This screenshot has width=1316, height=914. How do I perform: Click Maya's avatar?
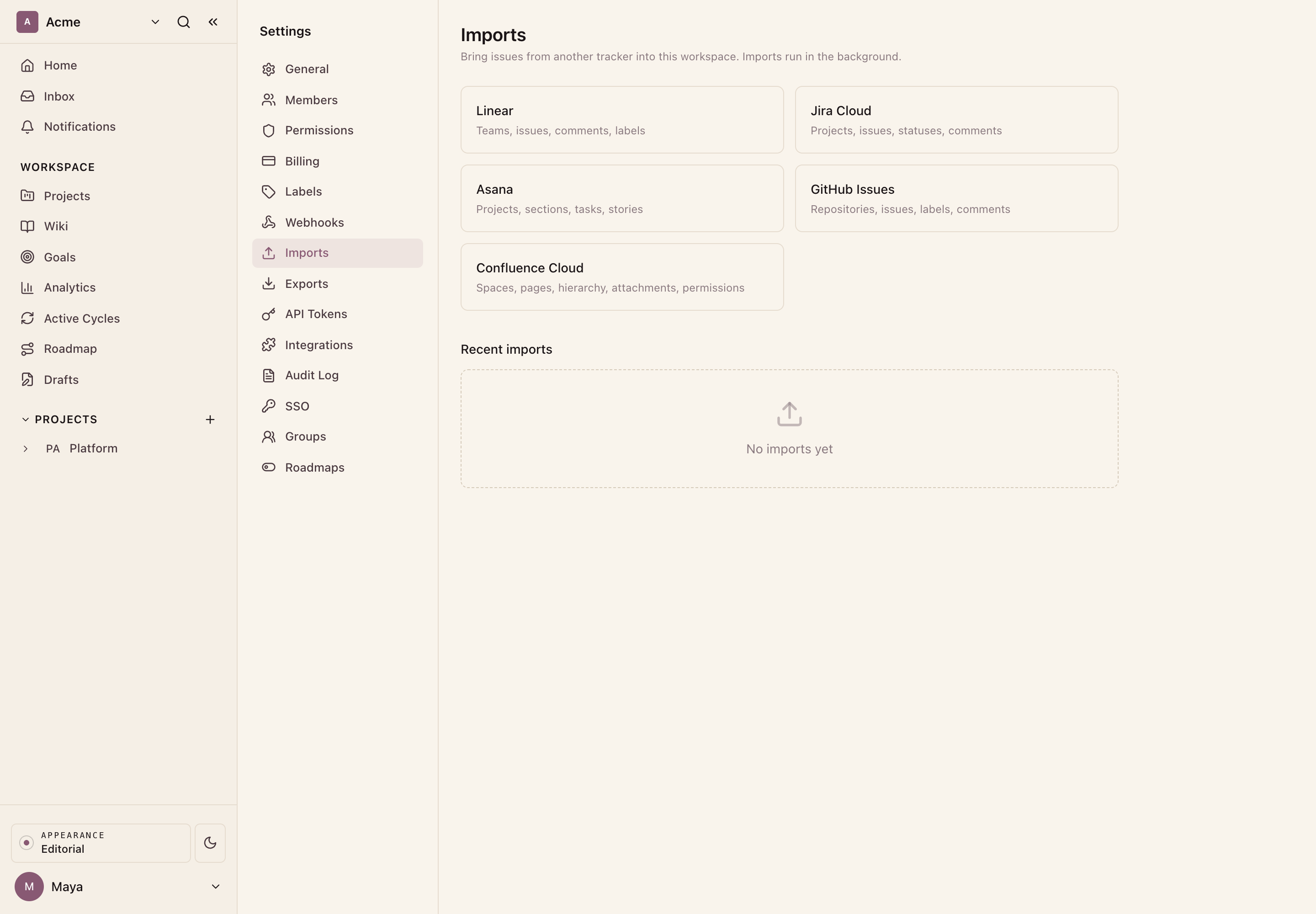coord(29,887)
